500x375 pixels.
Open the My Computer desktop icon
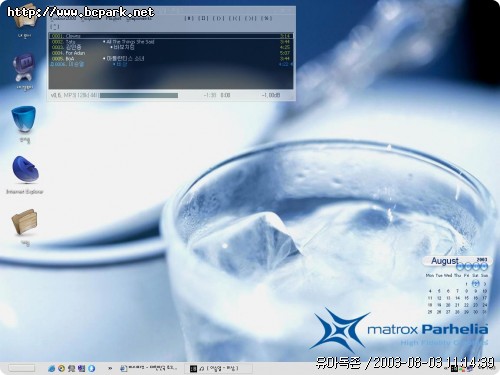[x=24, y=71]
